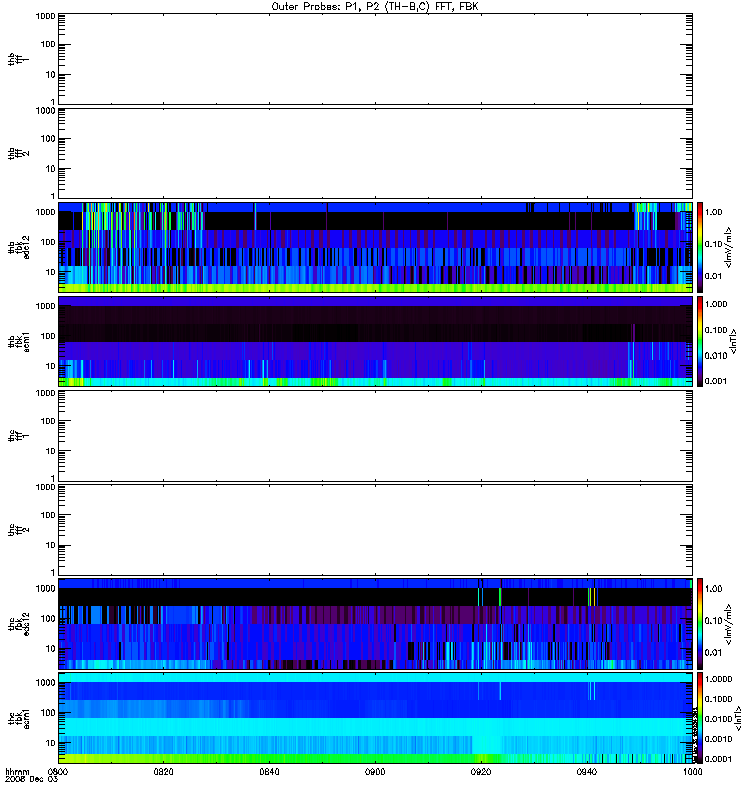Click the 'thc fbk scm1' y-axis label
The image size is (750, 800).
click(19, 718)
